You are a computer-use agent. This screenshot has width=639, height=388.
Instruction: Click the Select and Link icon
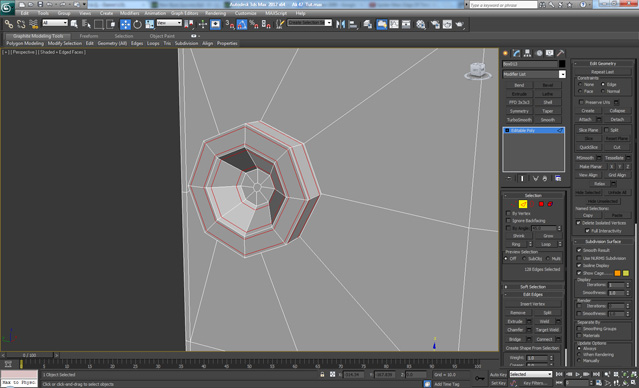(x=9, y=24)
